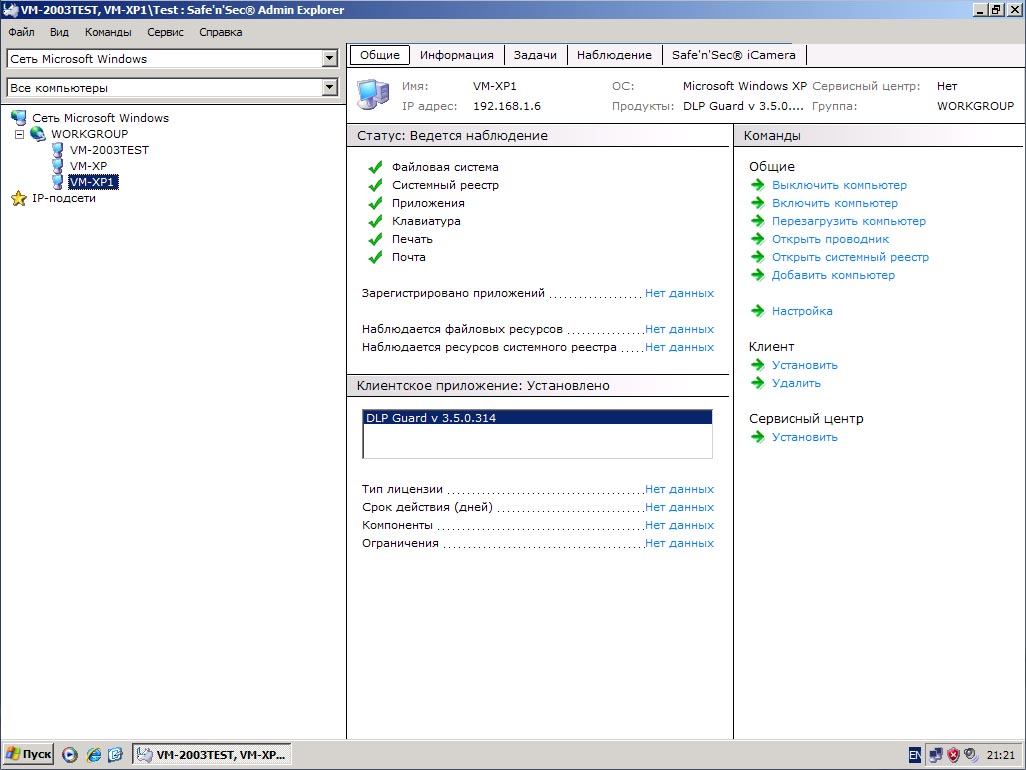
Task: Click the network root icon beside Сеть Microsoft Windows
Action: pyautogui.click(x=19, y=118)
